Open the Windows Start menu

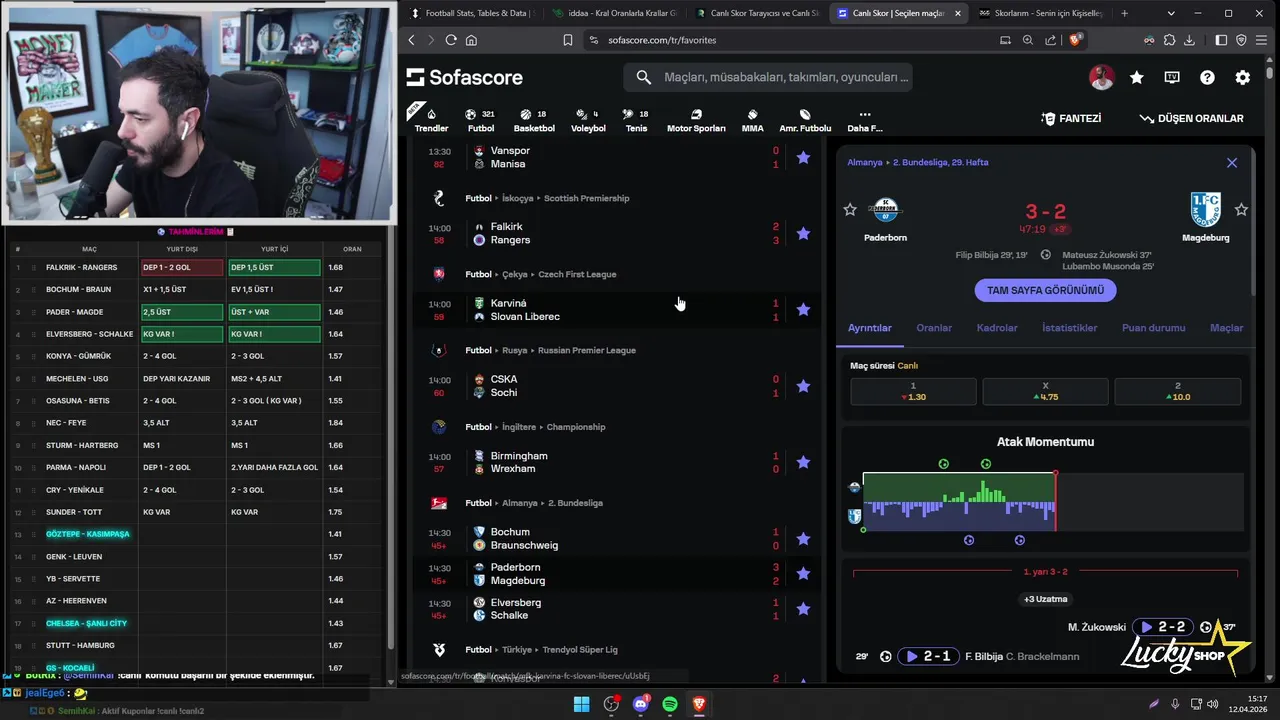(581, 704)
